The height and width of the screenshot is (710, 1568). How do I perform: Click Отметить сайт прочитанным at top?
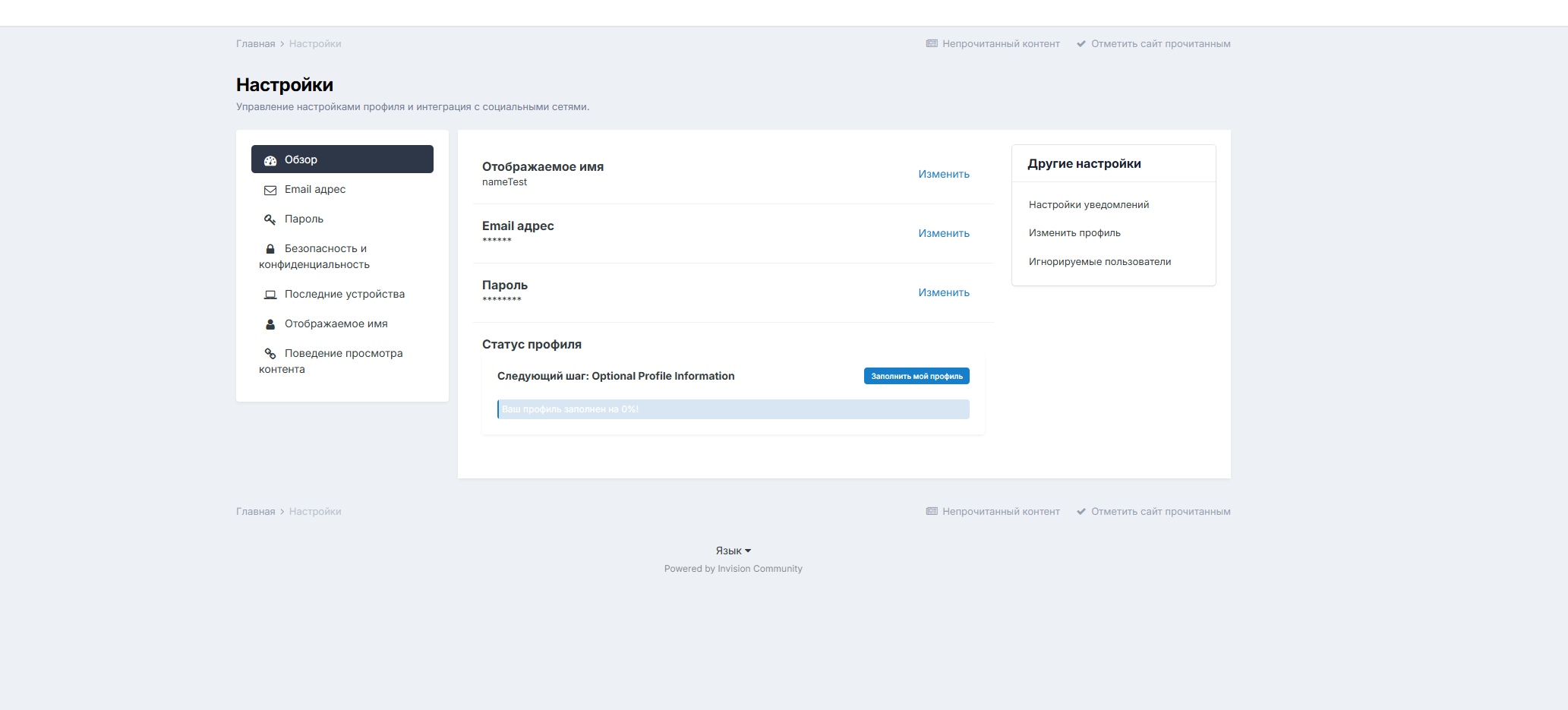click(x=1153, y=44)
